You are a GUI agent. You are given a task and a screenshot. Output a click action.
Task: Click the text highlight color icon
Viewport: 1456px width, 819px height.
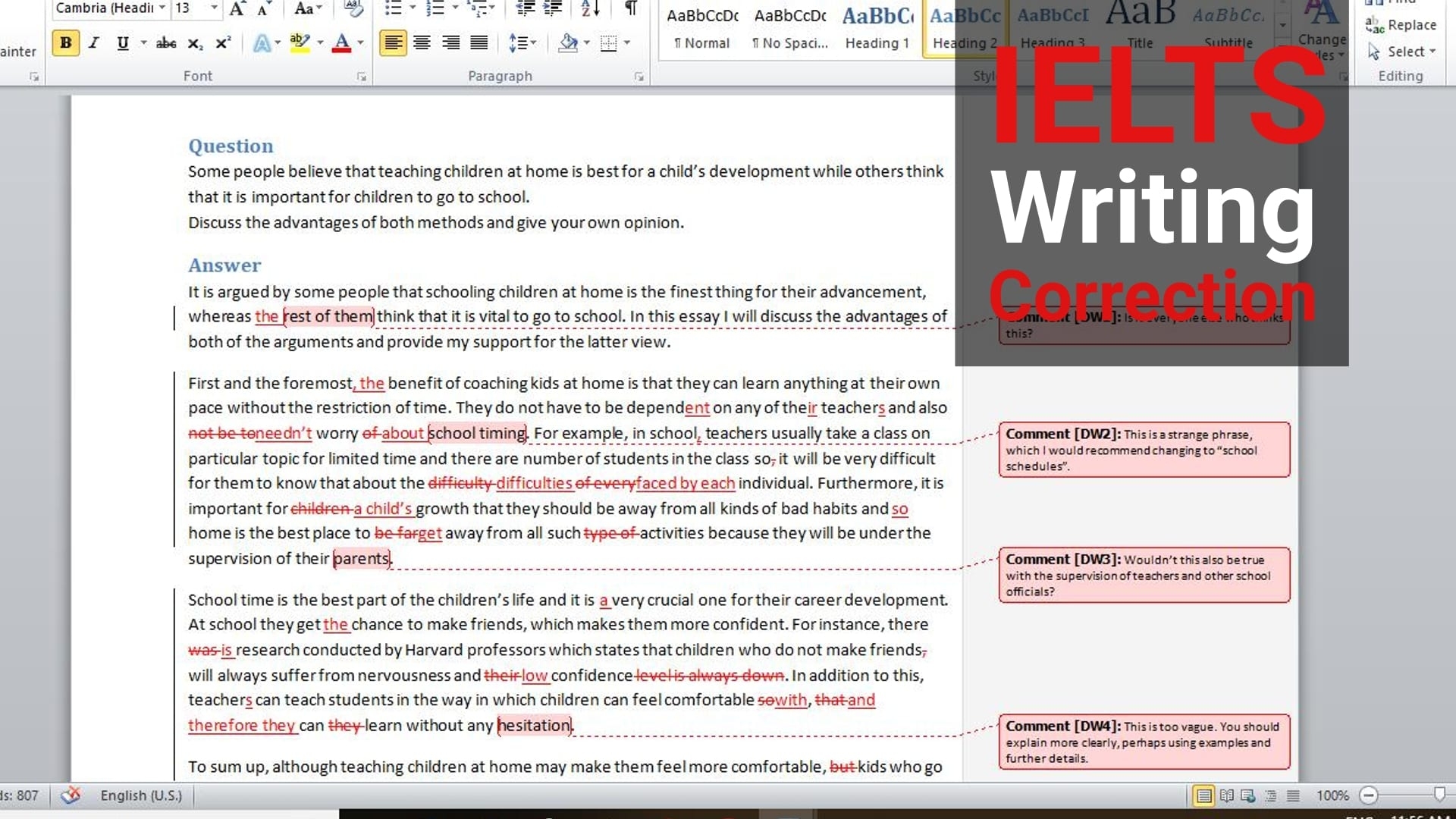(300, 43)
